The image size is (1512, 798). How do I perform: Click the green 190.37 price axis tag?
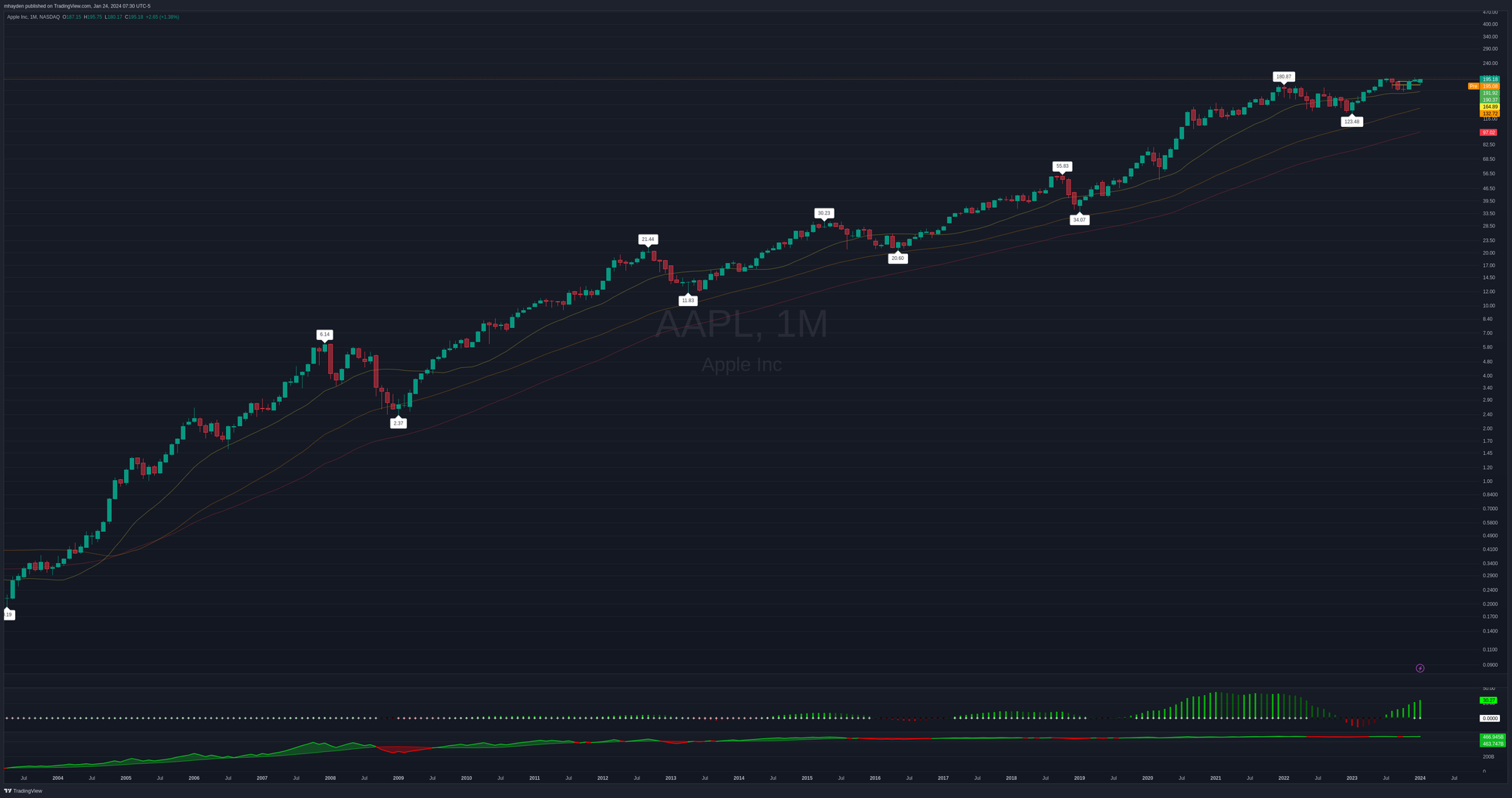click(x=1489, y=100)
